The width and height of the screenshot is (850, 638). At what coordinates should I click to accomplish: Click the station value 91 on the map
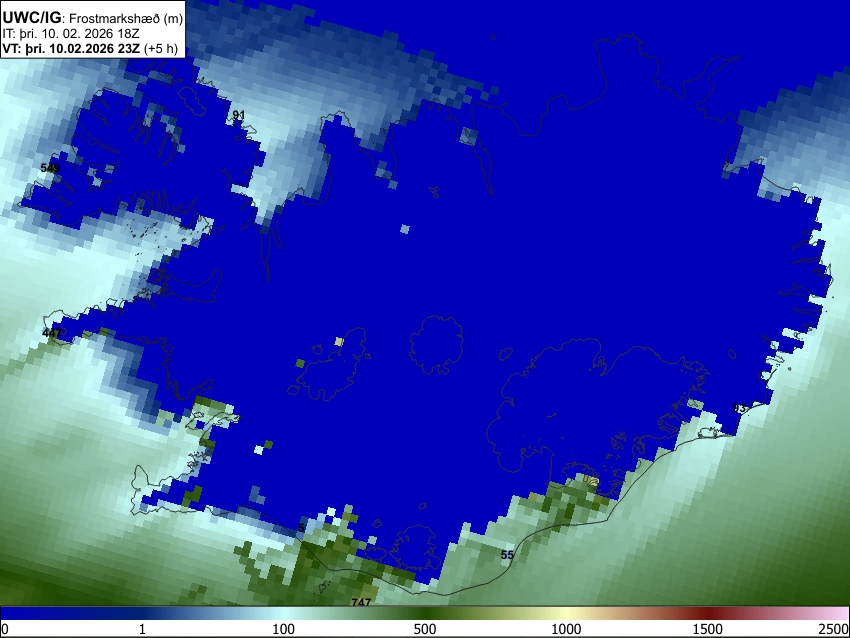[x=239, y=115]
